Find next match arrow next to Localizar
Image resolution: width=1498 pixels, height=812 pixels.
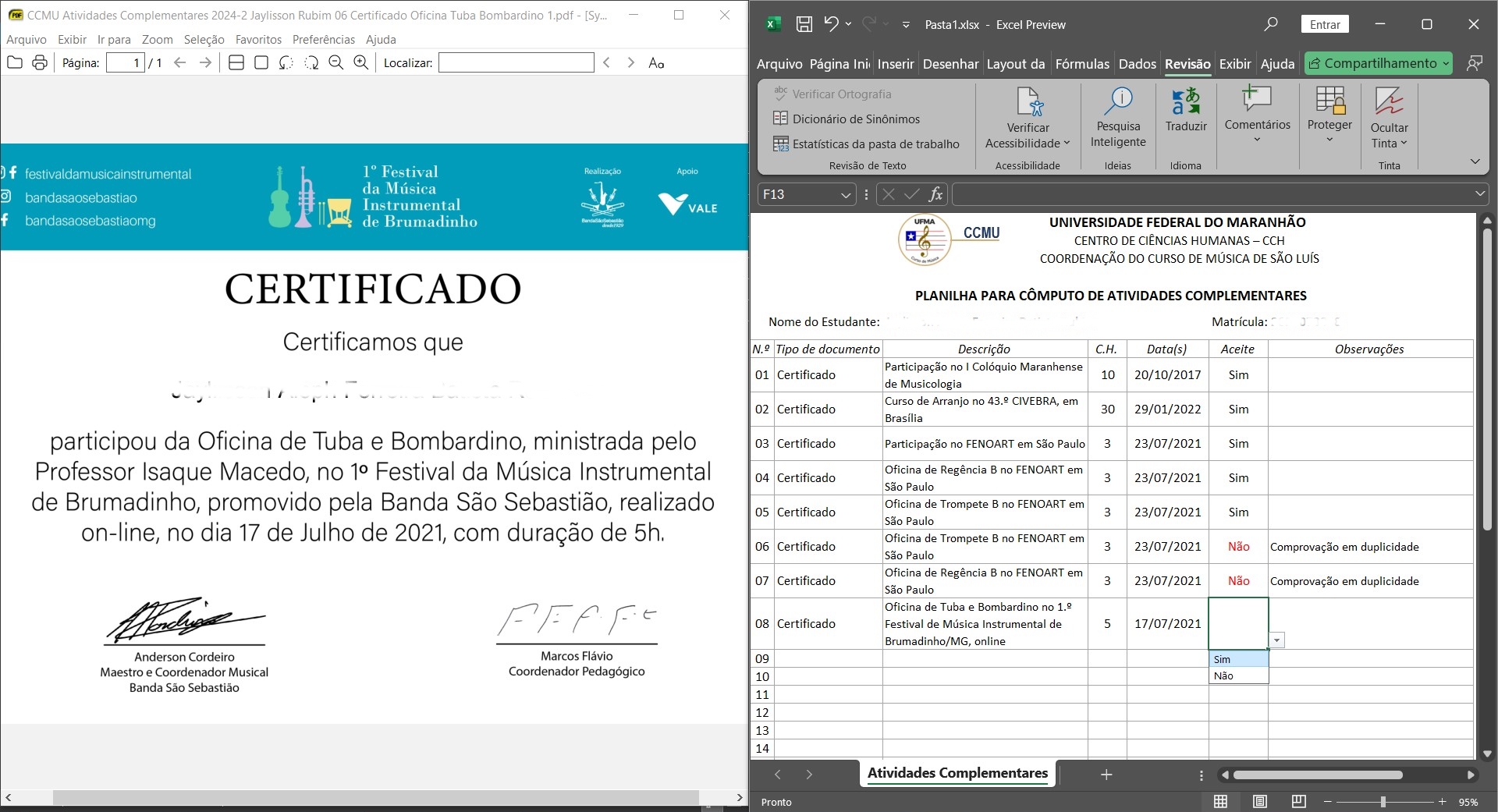coord(631,62)
